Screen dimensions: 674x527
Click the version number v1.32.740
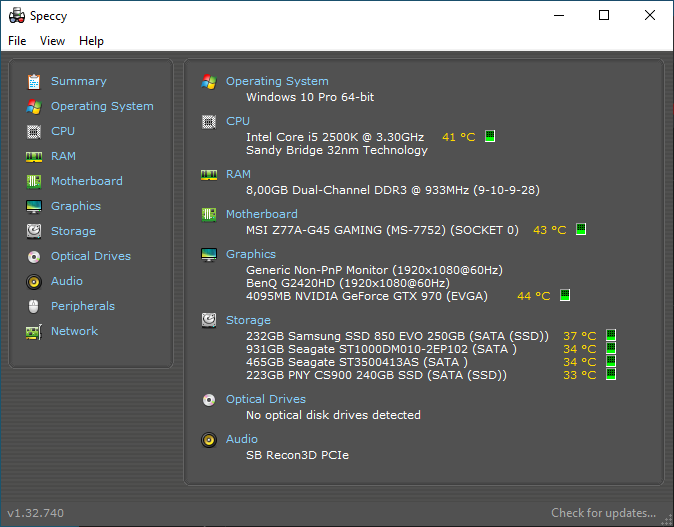tap(36, 513)
